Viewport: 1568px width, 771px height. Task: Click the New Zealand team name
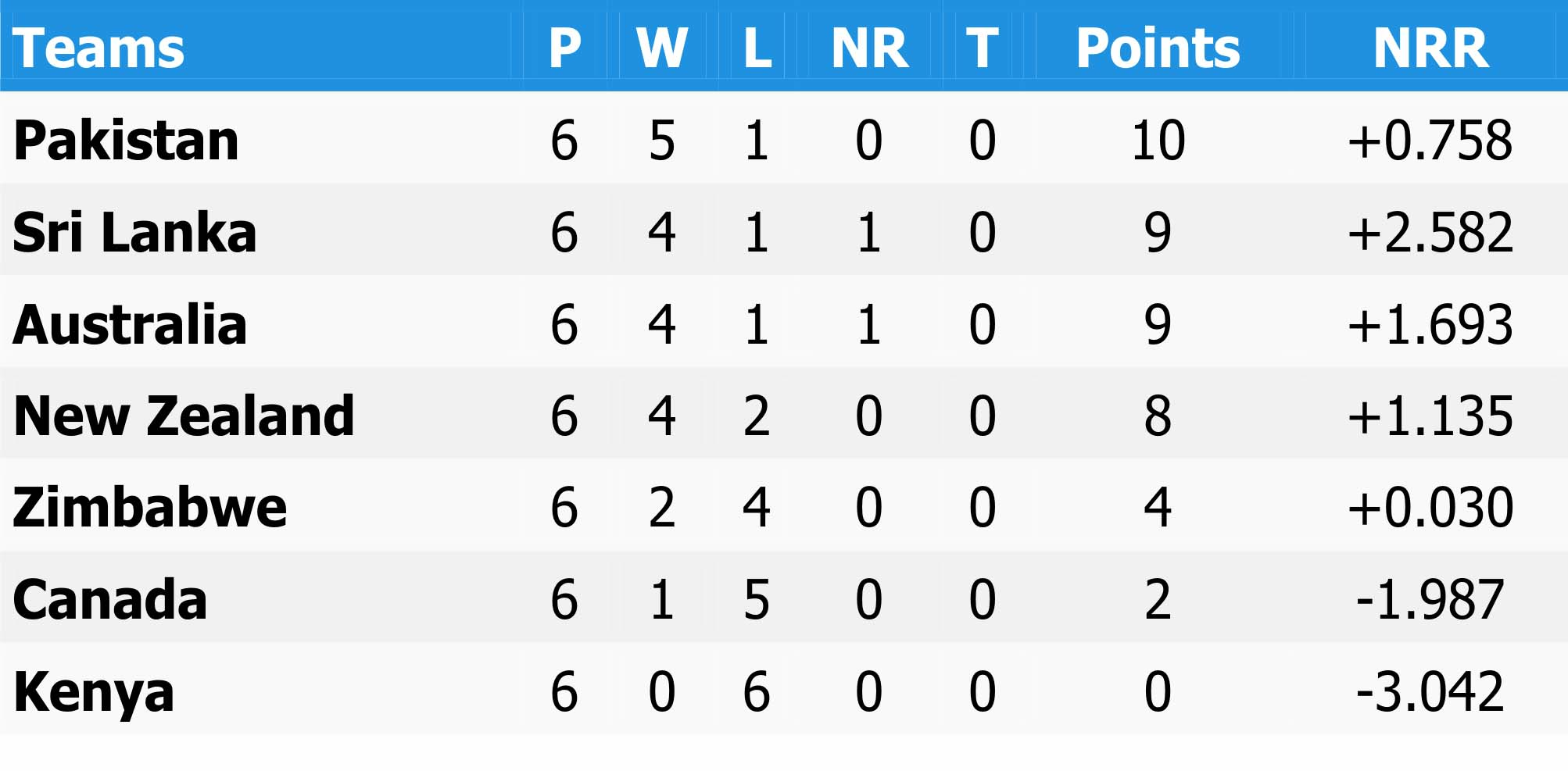pyautogui.click(x=184, y=416)
